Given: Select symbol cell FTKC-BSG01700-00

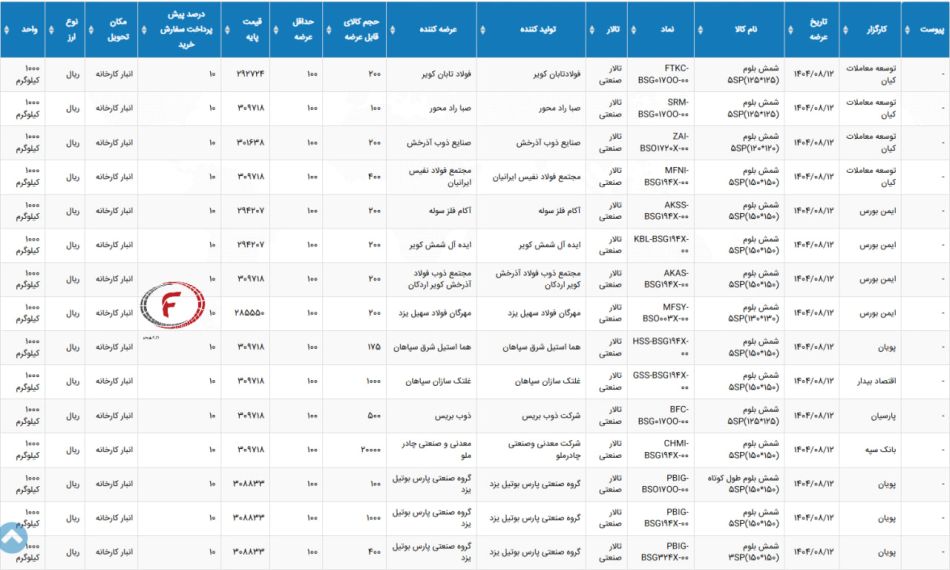Looking at the screenshot, I should click(x=663, y=75).
